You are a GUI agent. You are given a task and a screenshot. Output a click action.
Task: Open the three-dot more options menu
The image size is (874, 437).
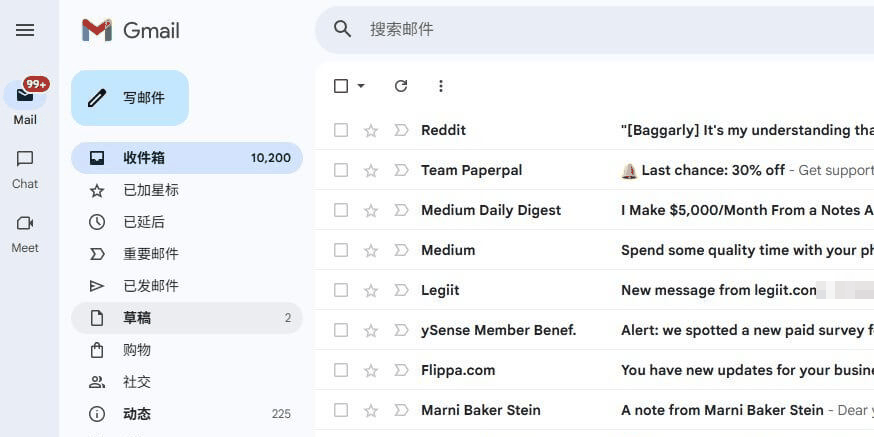pyautogui.click(x=441, y=86)
